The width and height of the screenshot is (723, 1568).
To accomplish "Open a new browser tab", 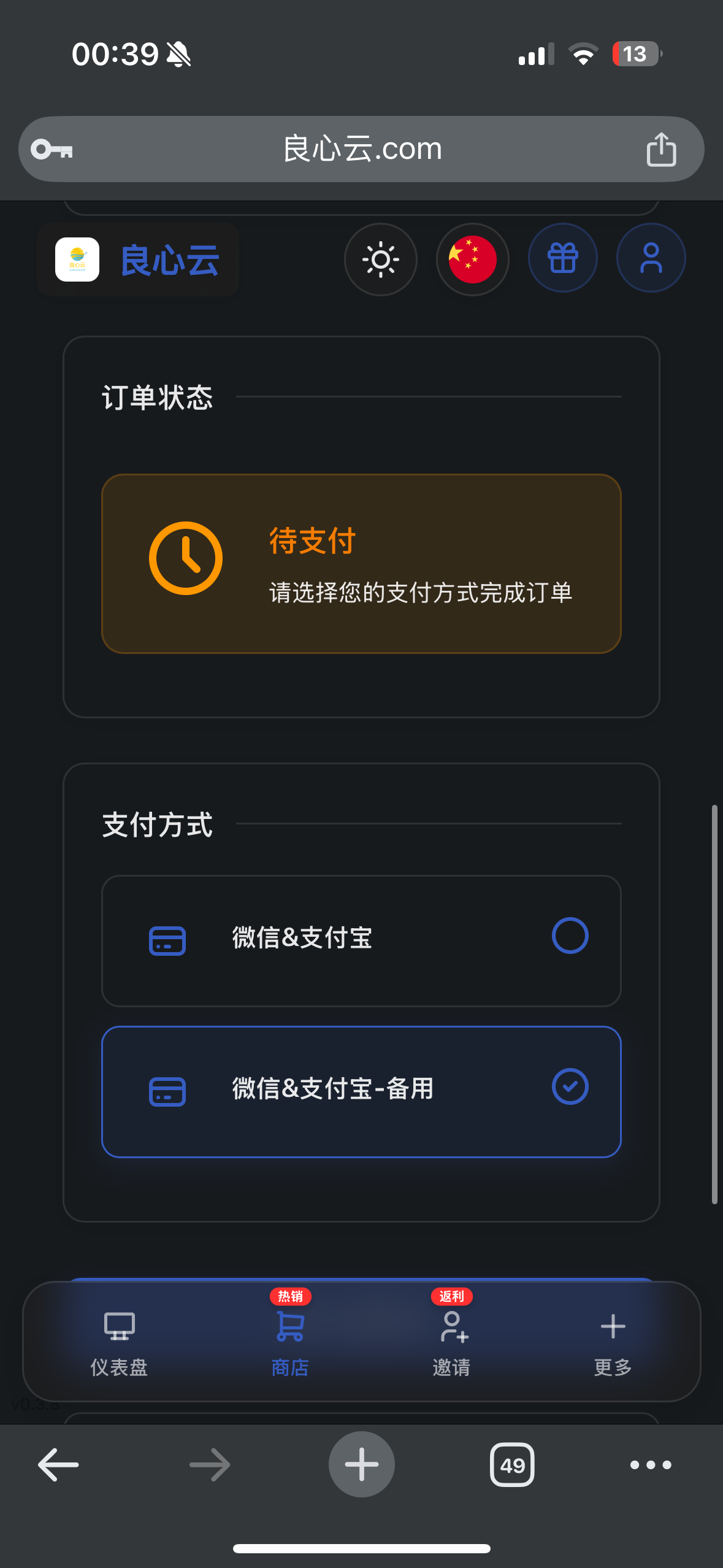I will pyautogui.click(x=362, y=1465).
